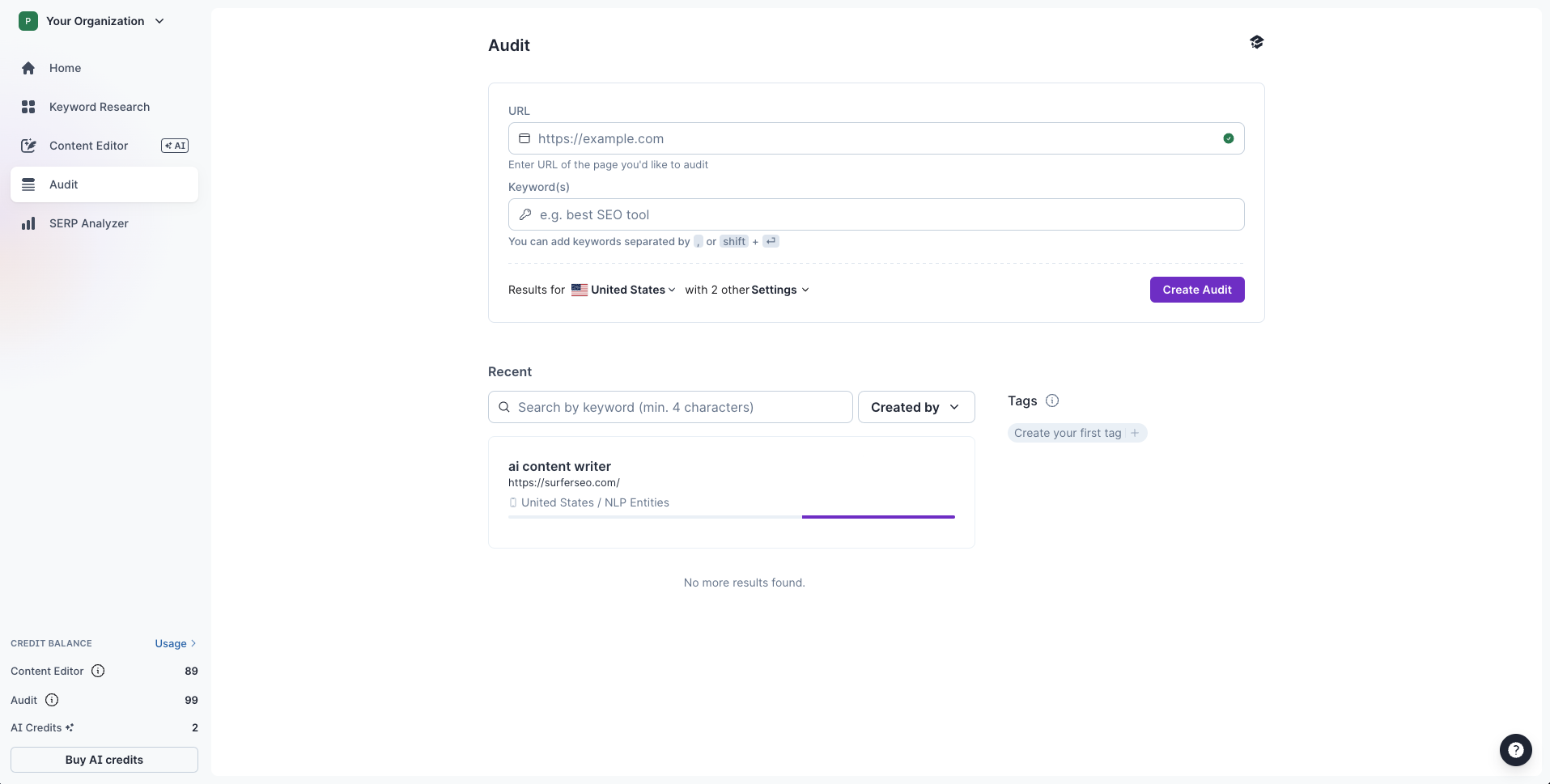
Task: Open the Created by filter dropdown
Action: coord(915,407)
